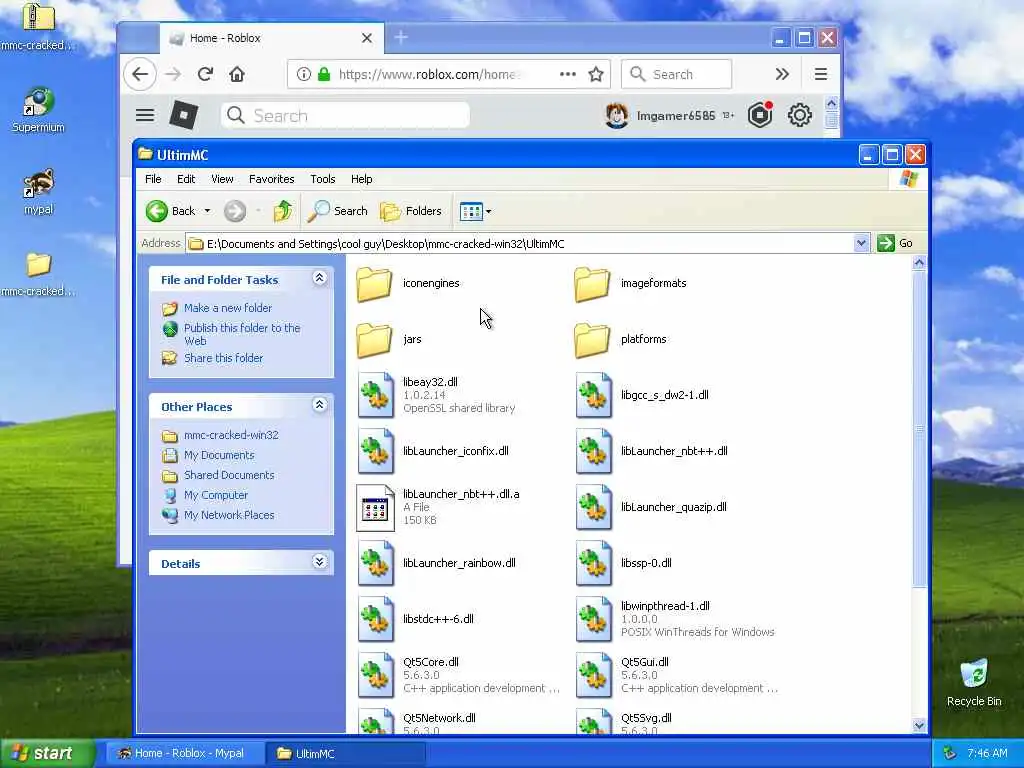Image resolution: width=1024 pixels, height=768 pixels.
Task: Open My Computer link
Action: click(x=216, y=496)
